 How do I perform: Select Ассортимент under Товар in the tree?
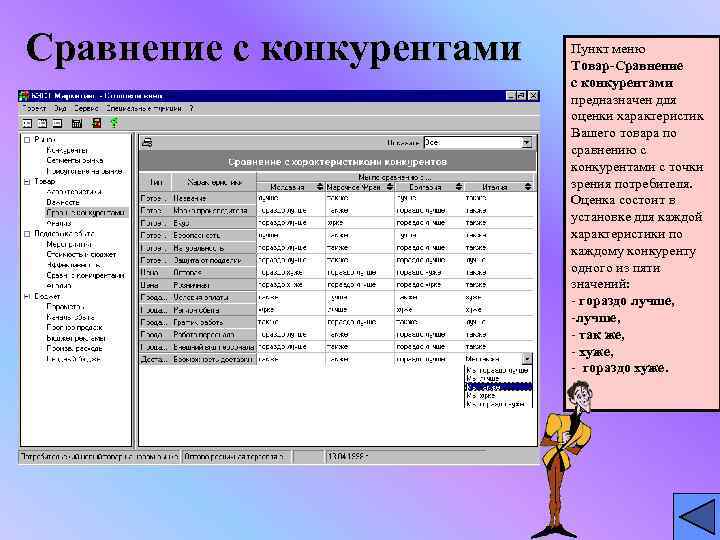(74, 192)
